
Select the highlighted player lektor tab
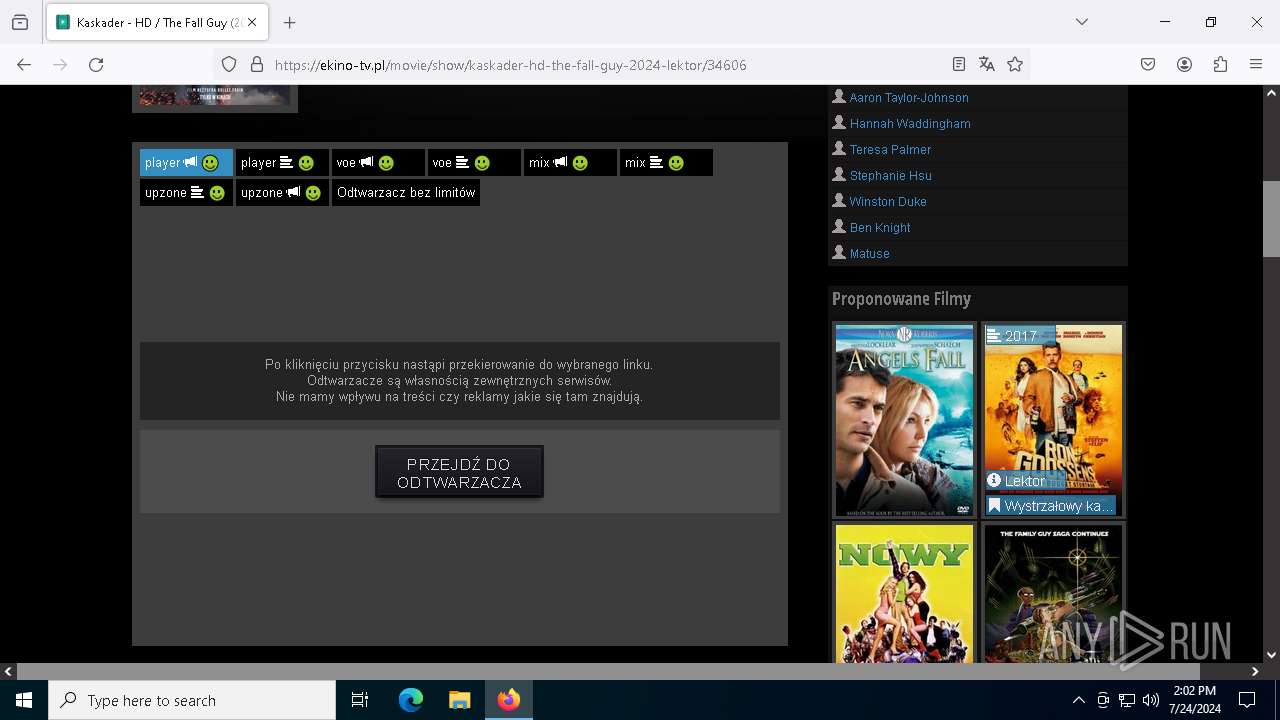coord(186,162)
